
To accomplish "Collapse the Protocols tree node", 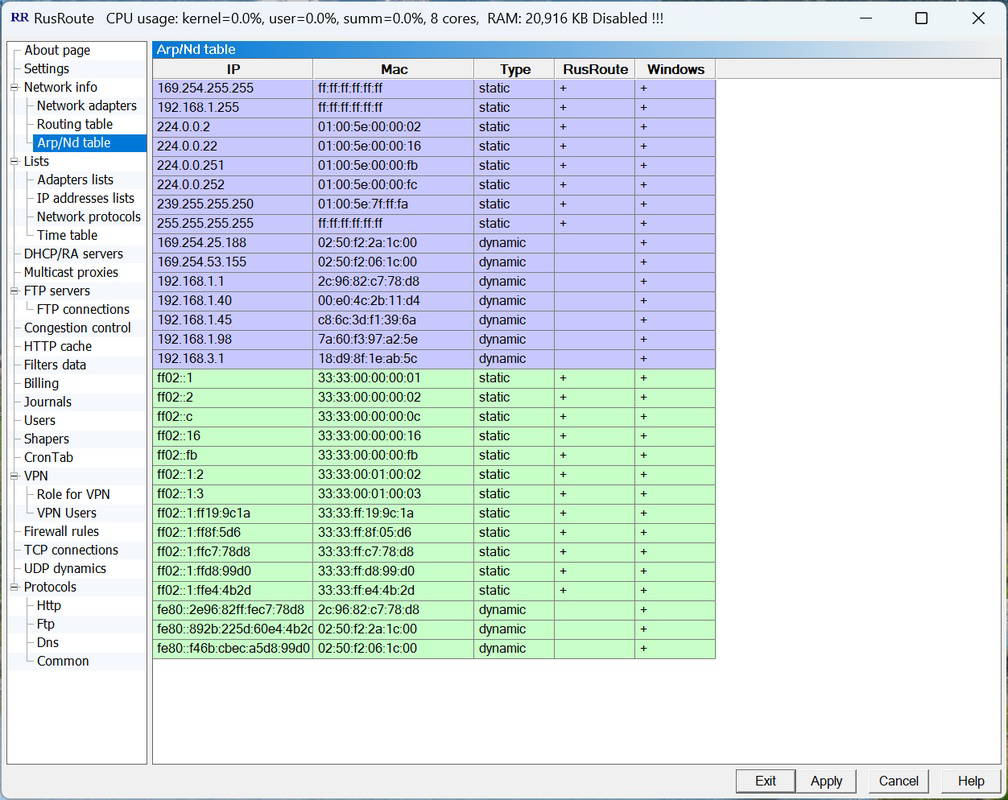I will [x=14, y=587].
